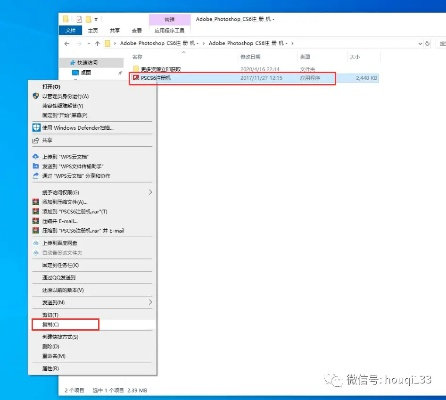Choose the send via QQ entry
Screen dimensions: 446x400
[59, 278]
